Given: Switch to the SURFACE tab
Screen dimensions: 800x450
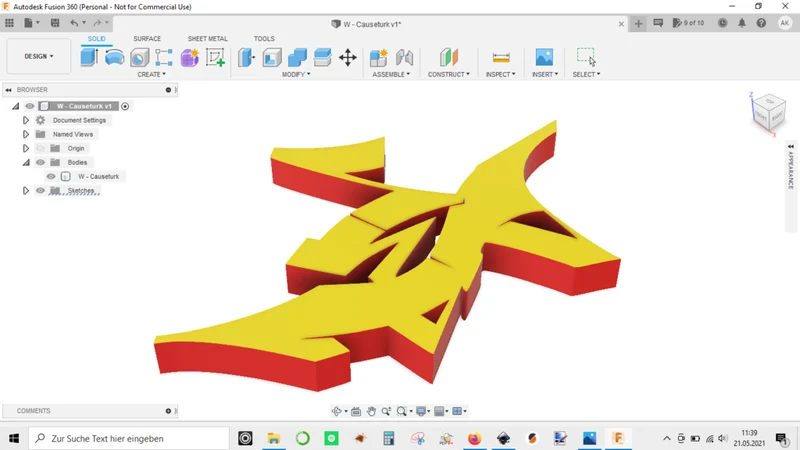Looking at the screenshot, I should (x=147, y=39).
